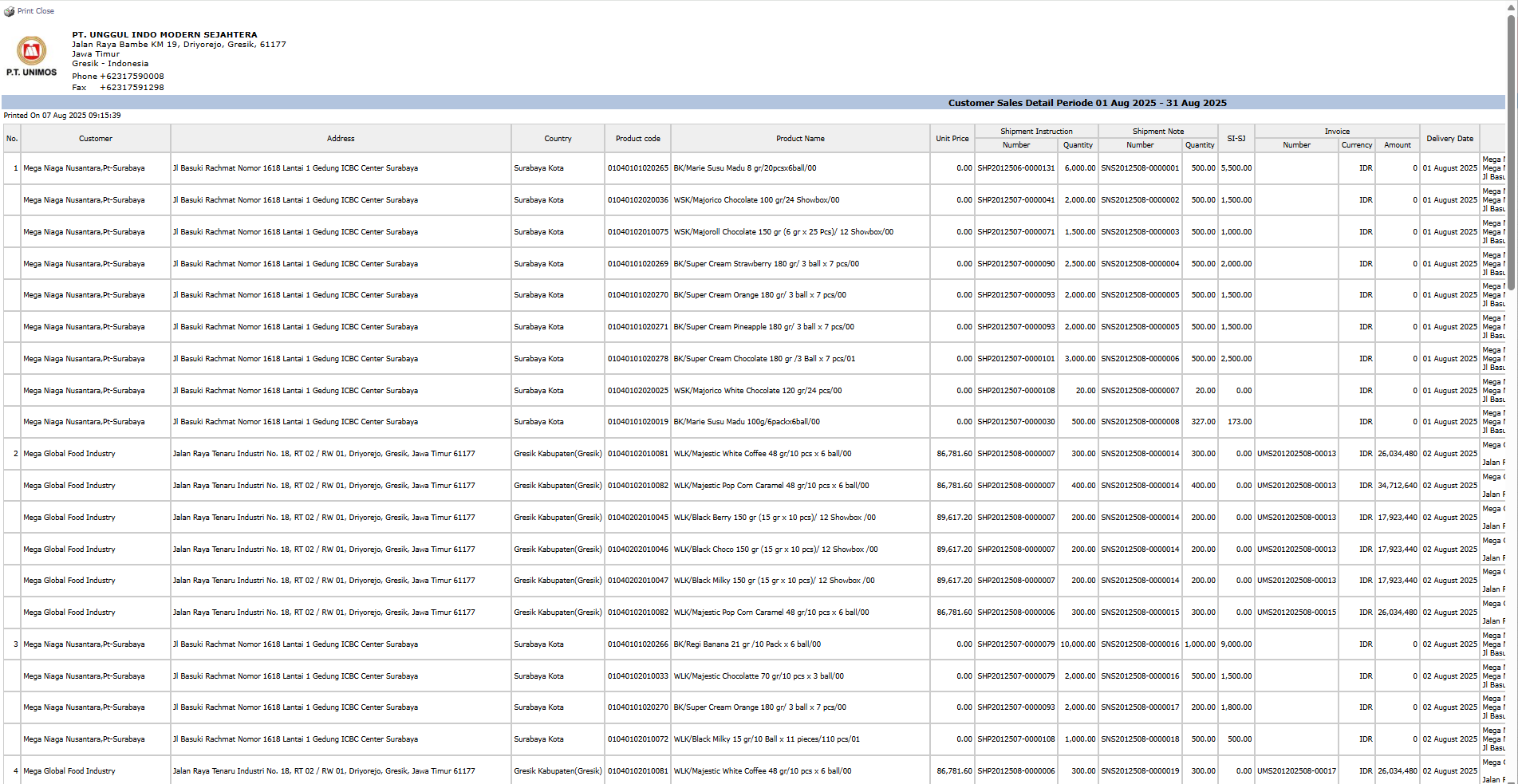Click the P.T. UNIMOS company logo

pyautogui.click(x=32, y=53)
